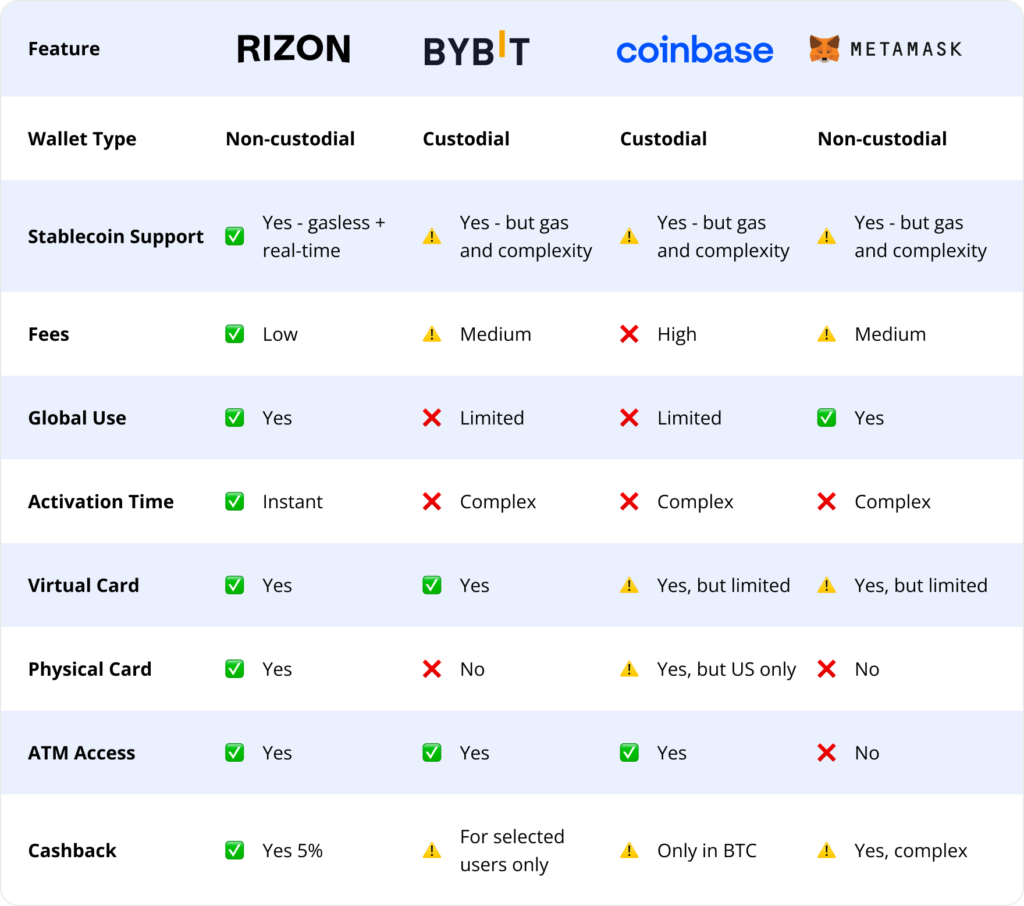Click Bybit's 'For selected users only' text

pos(512,850)
